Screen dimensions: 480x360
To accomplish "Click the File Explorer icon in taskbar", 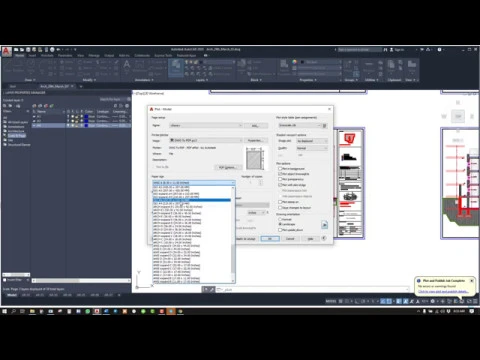I will tap(32, 311).
